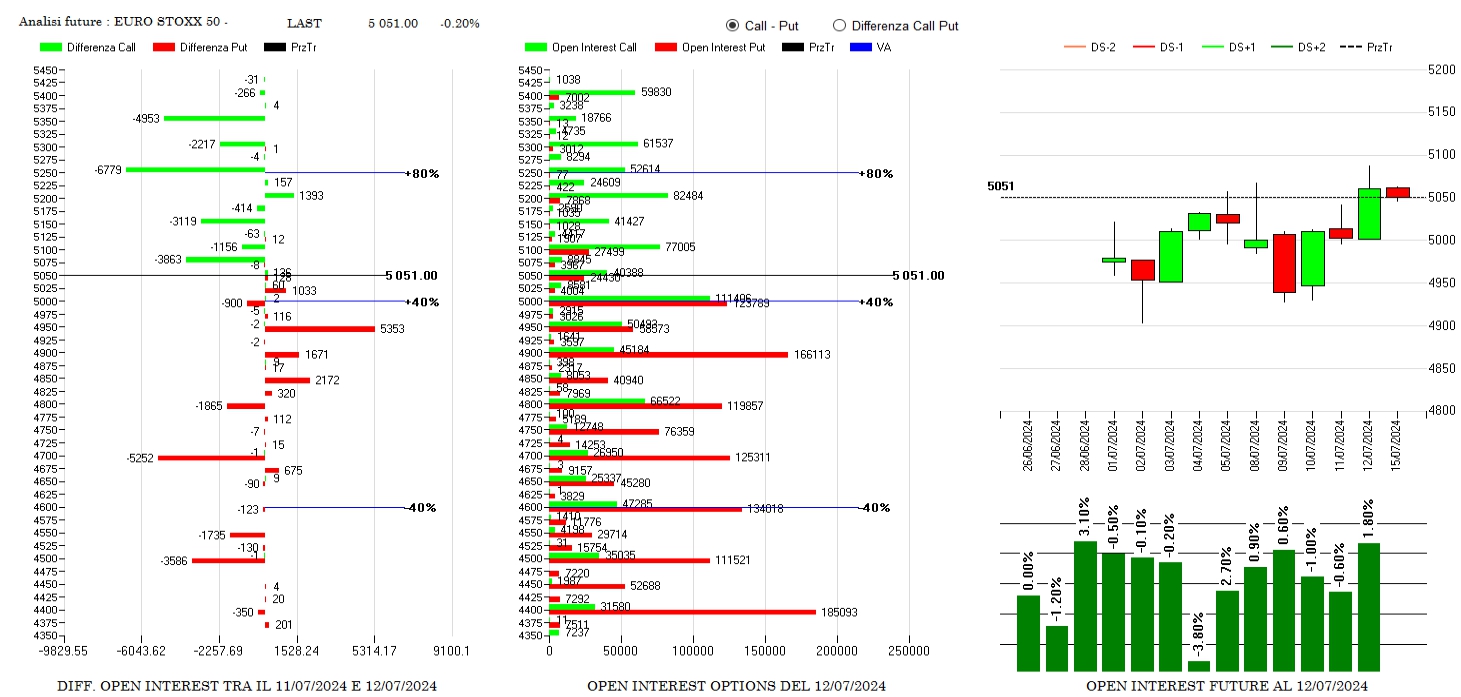Click the '-3586' put difference value
This screenshot has height=697, width=1461.
pyautogui.click(x=174, y=561)
